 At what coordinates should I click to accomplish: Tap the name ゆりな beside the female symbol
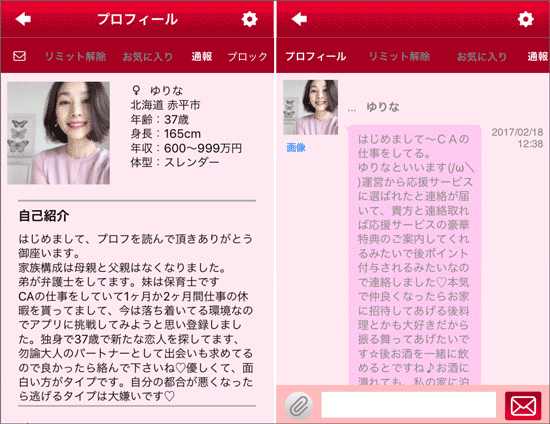coord(167,90)
